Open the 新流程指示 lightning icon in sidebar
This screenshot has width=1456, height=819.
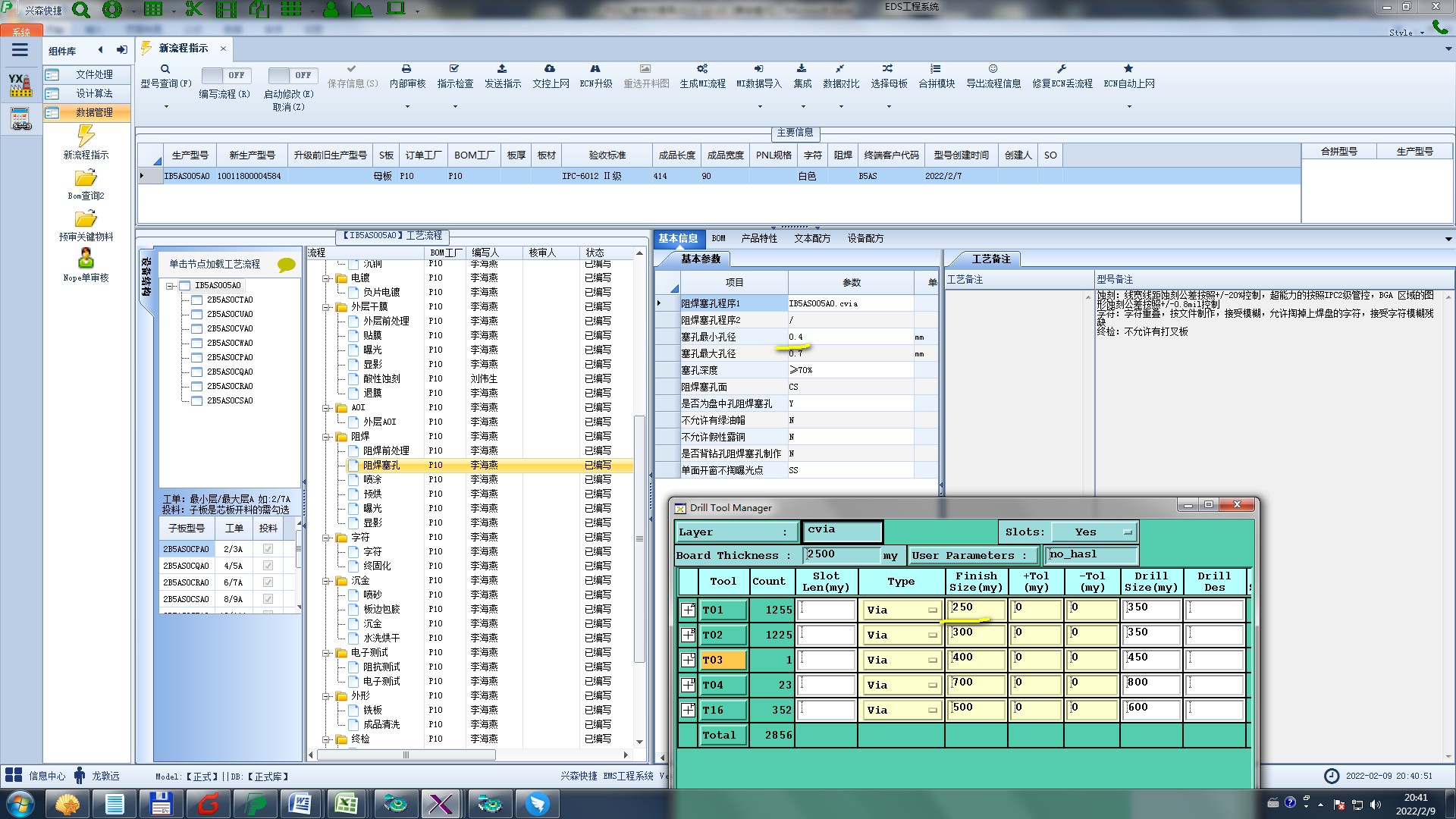[x=86, y=136]
